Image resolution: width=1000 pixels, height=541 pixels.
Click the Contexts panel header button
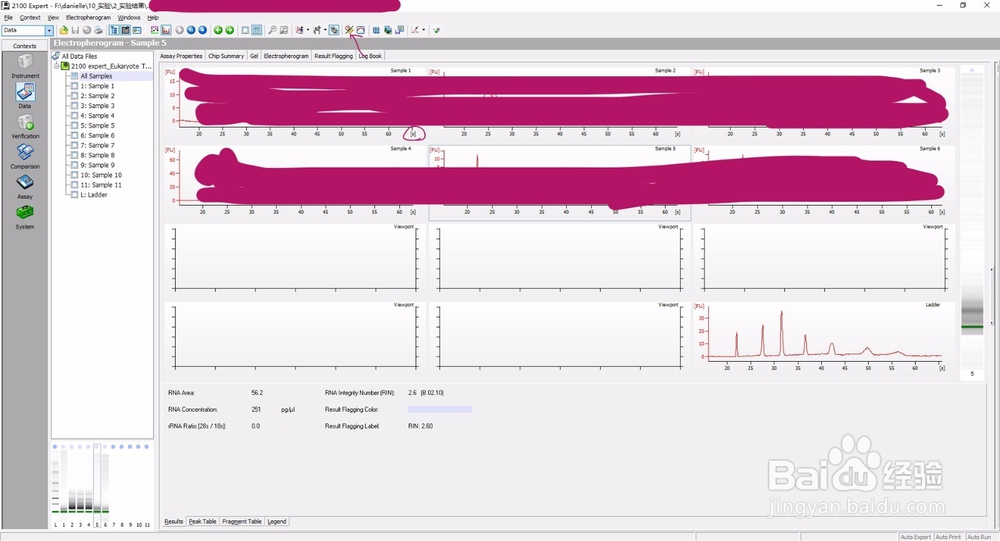click(x=25, y=46)
